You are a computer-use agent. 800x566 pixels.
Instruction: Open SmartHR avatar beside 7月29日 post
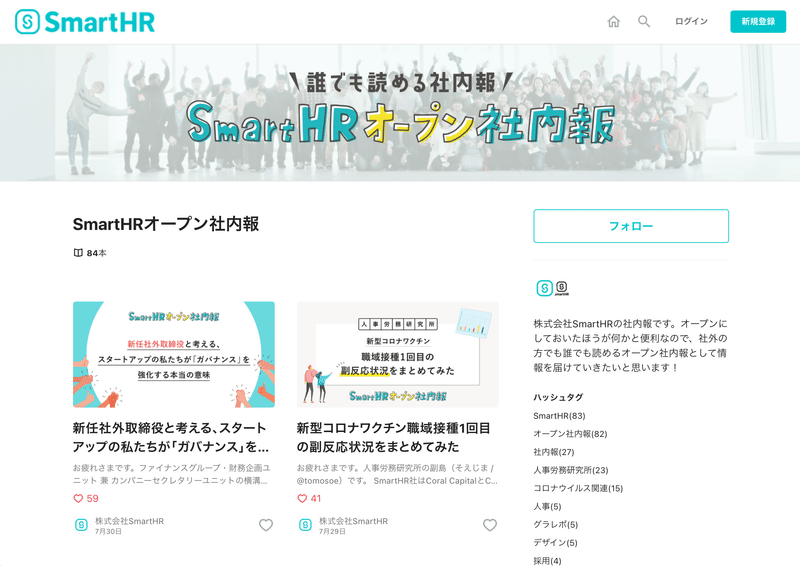(305, 525)
